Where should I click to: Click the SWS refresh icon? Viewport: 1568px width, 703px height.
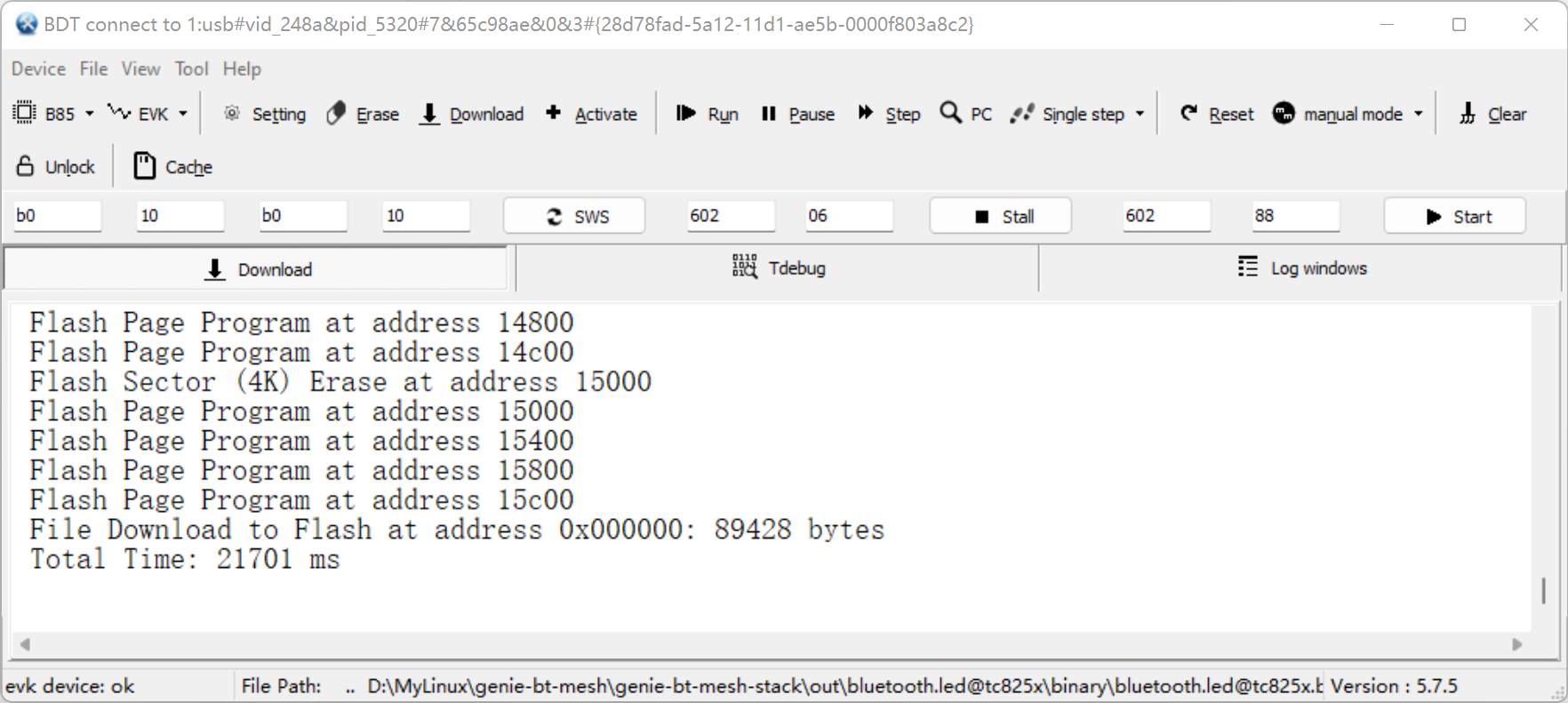(x=555, y=217)
